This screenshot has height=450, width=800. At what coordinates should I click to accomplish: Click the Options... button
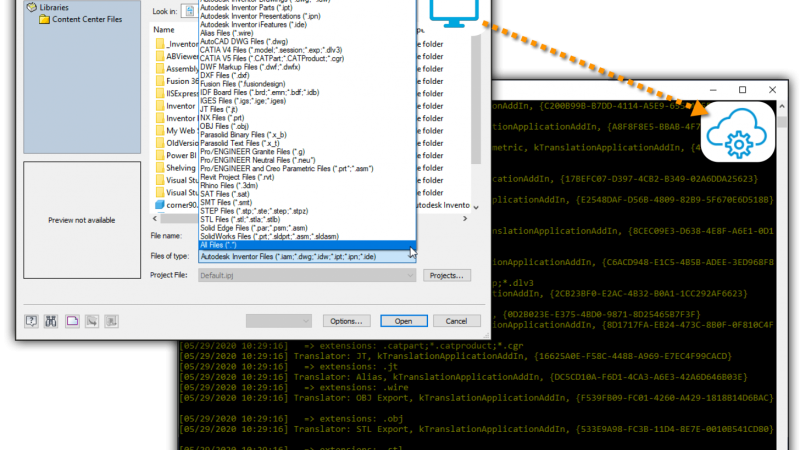pos(346,321)
